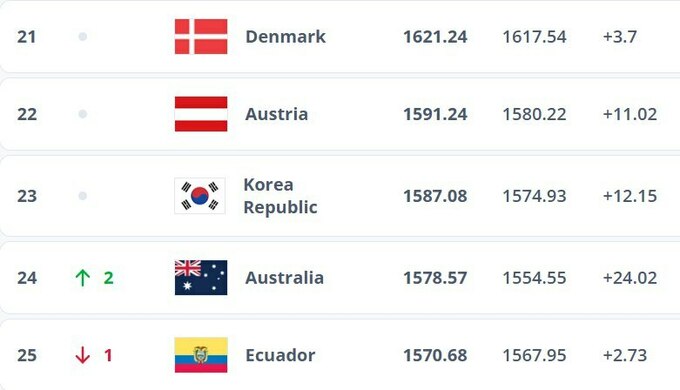Click the Denmark flag icon
This screenshot has width=680, height=390.
click(201, 36)
